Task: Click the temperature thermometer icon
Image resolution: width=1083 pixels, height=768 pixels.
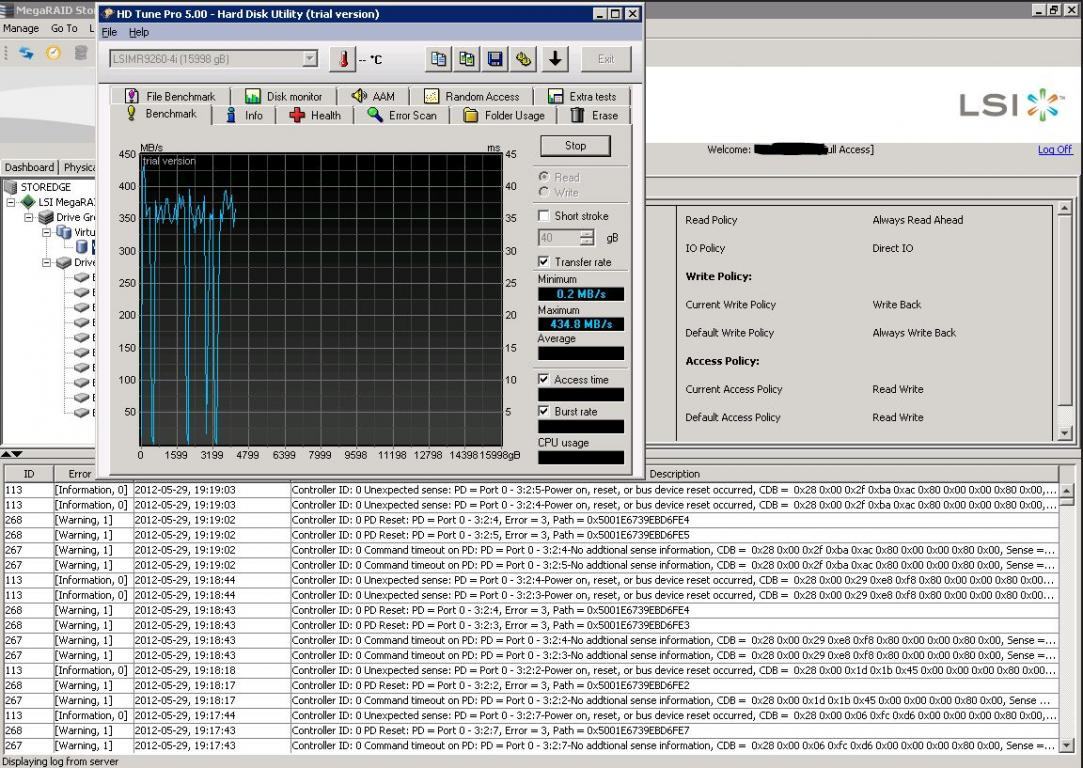Action: (x=342, y=59)
